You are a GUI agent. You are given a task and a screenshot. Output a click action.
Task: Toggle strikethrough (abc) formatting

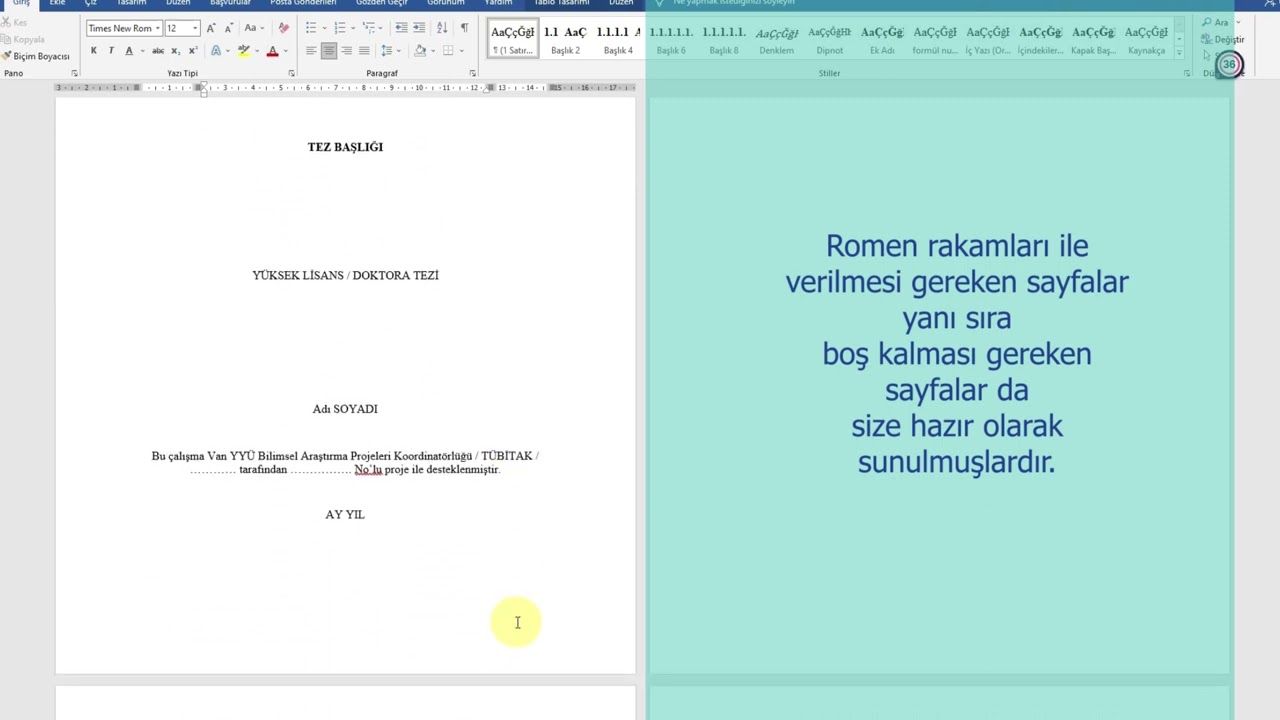tap(158, 51)
